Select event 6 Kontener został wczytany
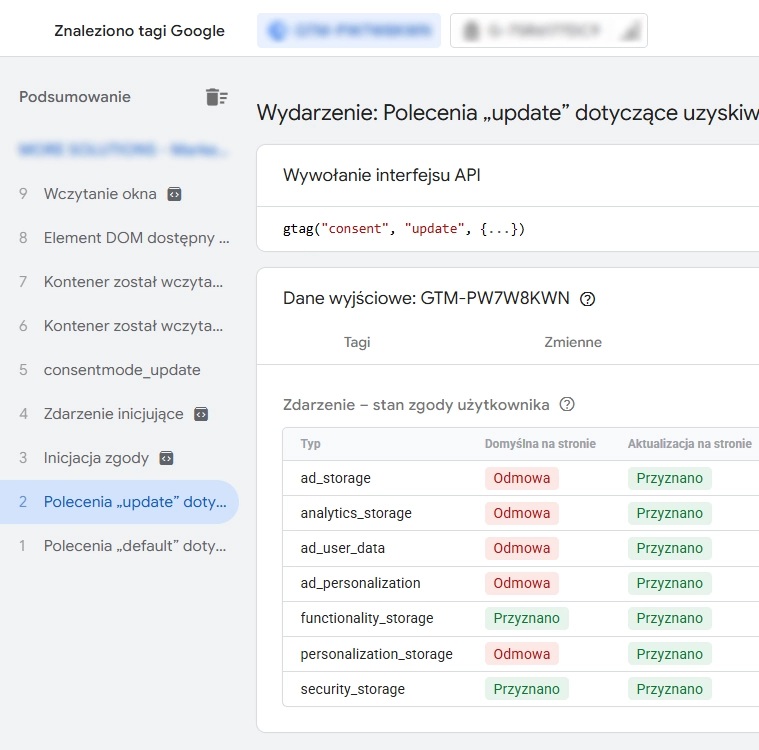 coord(132,326)
